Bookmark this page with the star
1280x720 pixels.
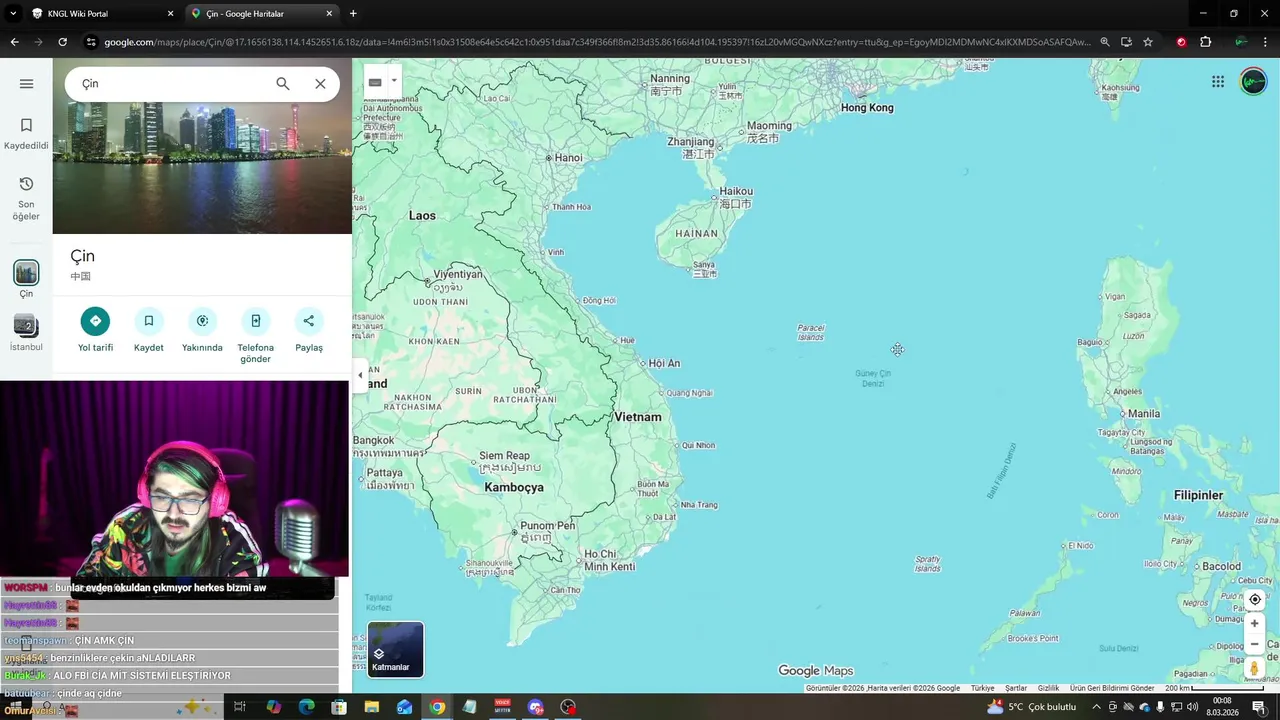[x=1148, y=42]
